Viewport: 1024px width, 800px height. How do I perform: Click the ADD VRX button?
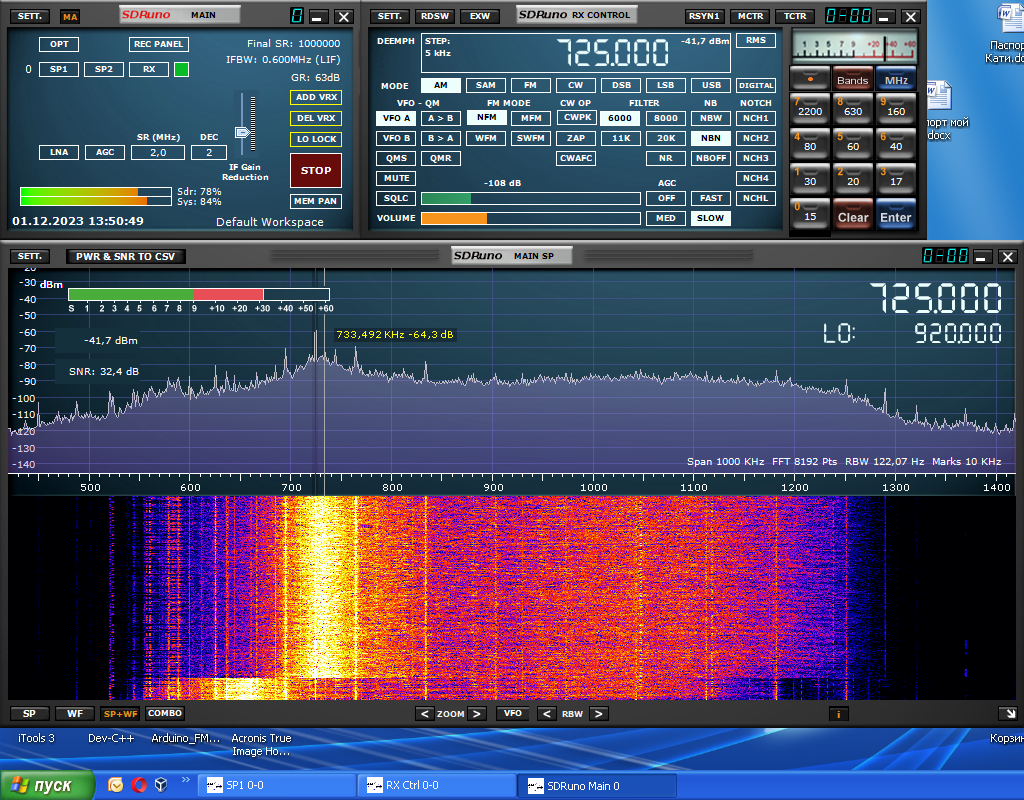coord(316,97)
